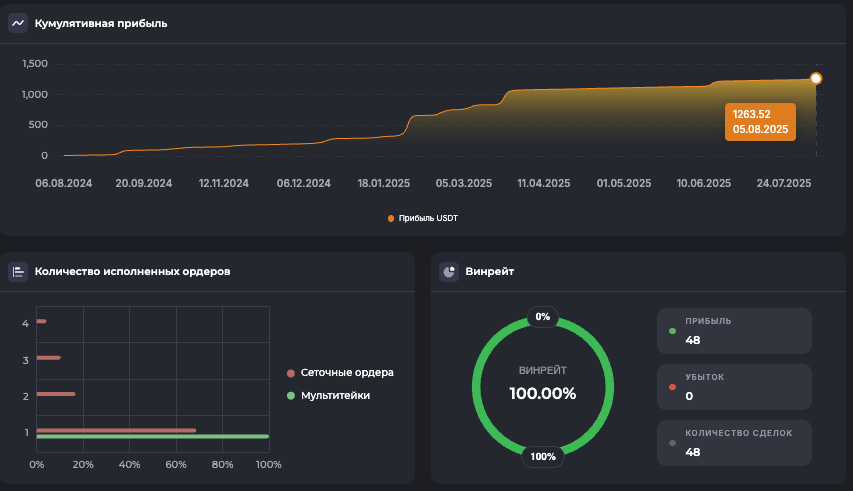Select the green Мультитейки bar at level 1
Image resolution: width=853 pixels, height=491 pixels.
pos(152,437)
